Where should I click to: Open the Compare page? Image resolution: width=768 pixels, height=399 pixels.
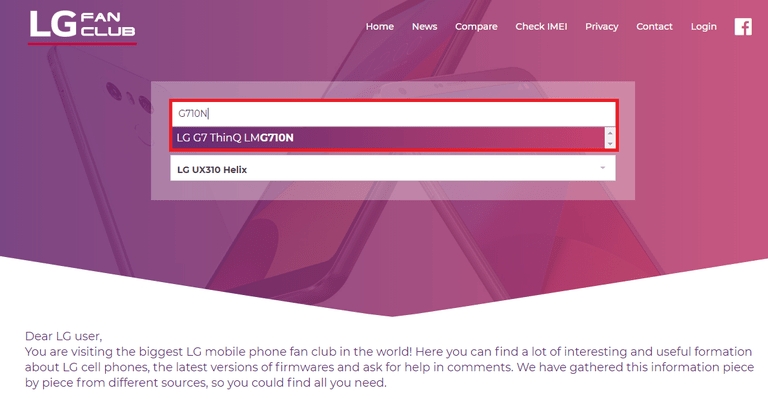pyautogui.click(x=476, y=26)
